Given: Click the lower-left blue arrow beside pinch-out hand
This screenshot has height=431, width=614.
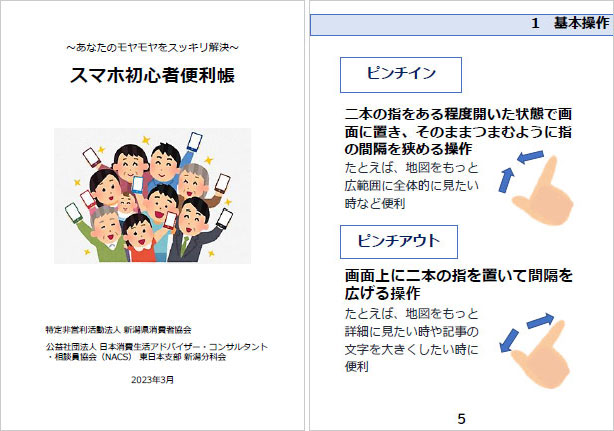Looking at the screenshot, I should [x=509, y=341].
